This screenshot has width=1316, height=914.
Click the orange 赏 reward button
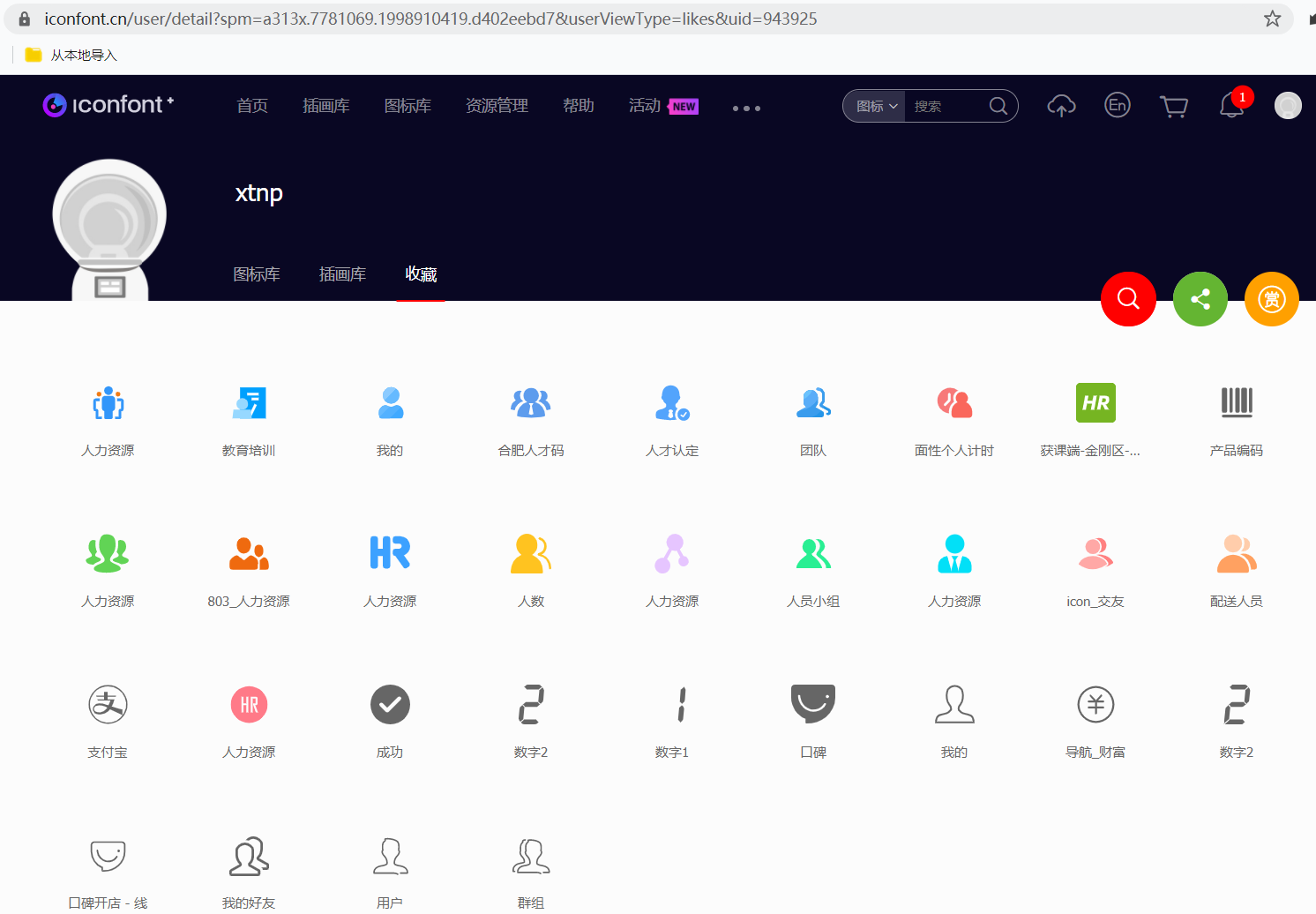tap(1271, 299)
